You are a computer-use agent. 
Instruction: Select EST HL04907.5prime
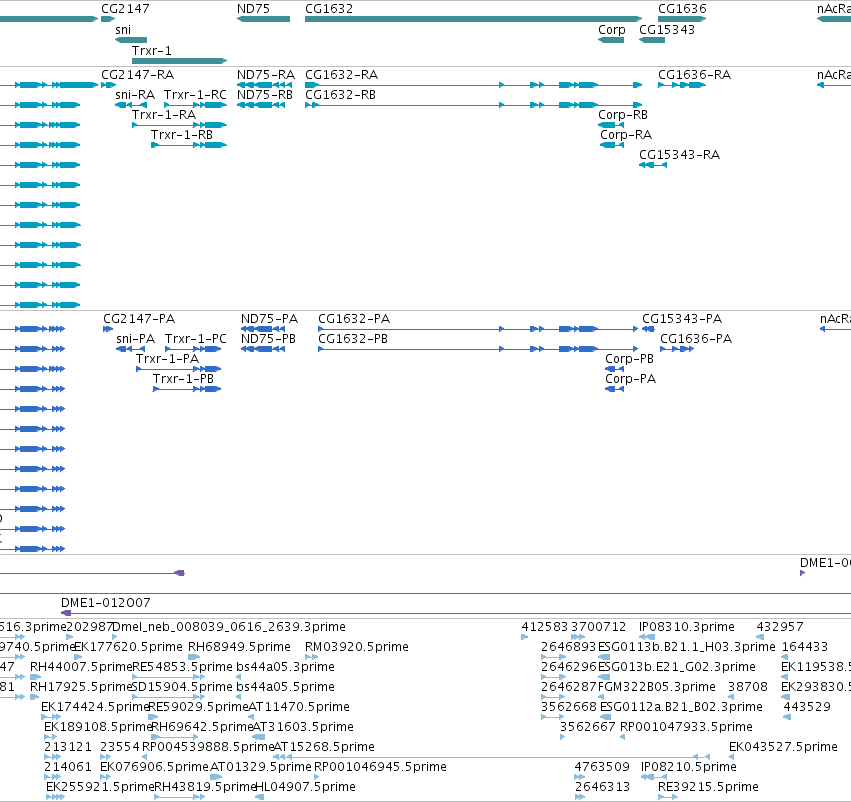(305, 787)
